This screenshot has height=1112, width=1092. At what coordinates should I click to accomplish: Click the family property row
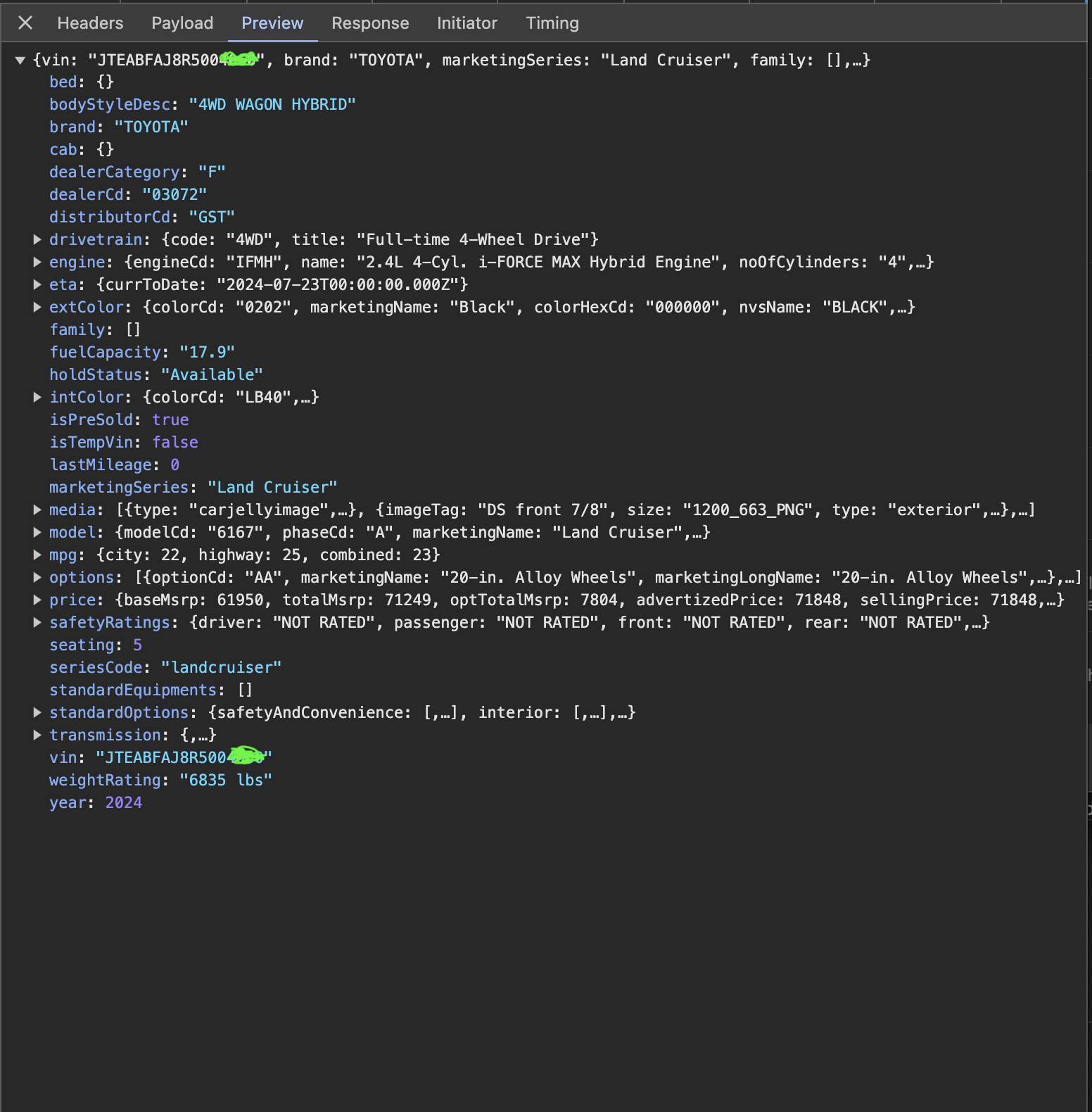(95, 329)
